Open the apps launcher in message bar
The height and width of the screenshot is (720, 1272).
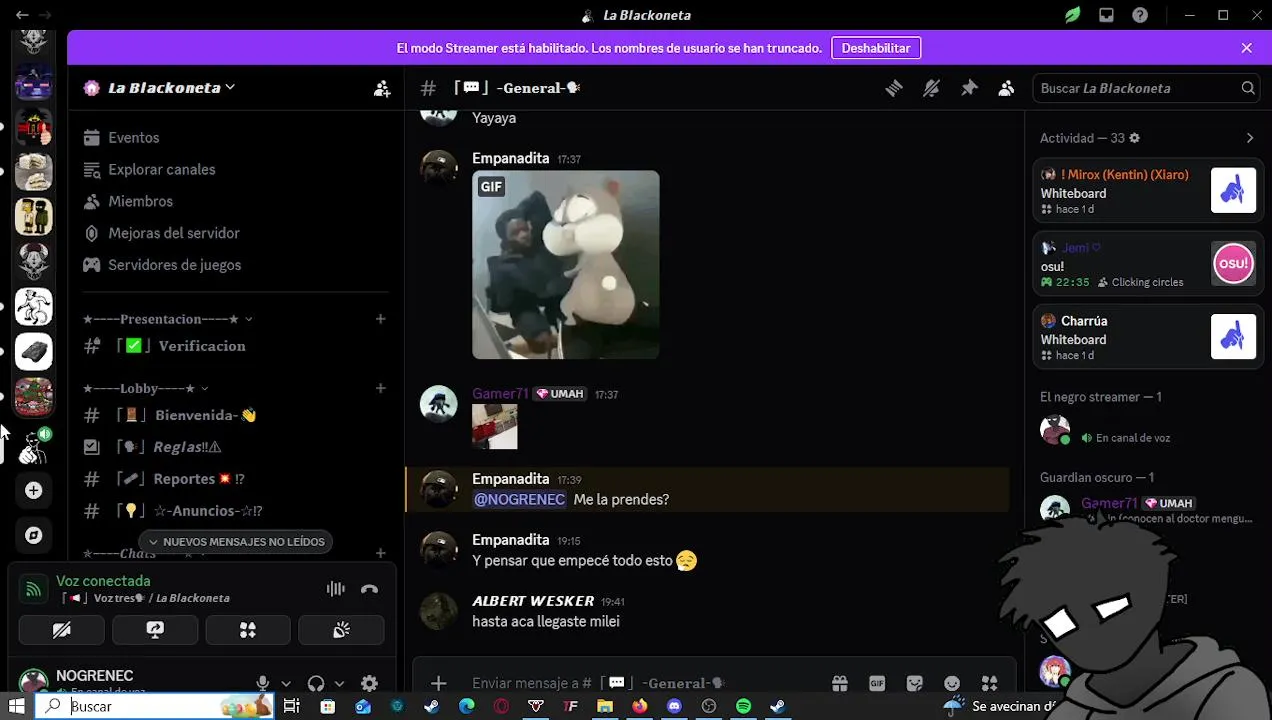click(x=989, y=683)
